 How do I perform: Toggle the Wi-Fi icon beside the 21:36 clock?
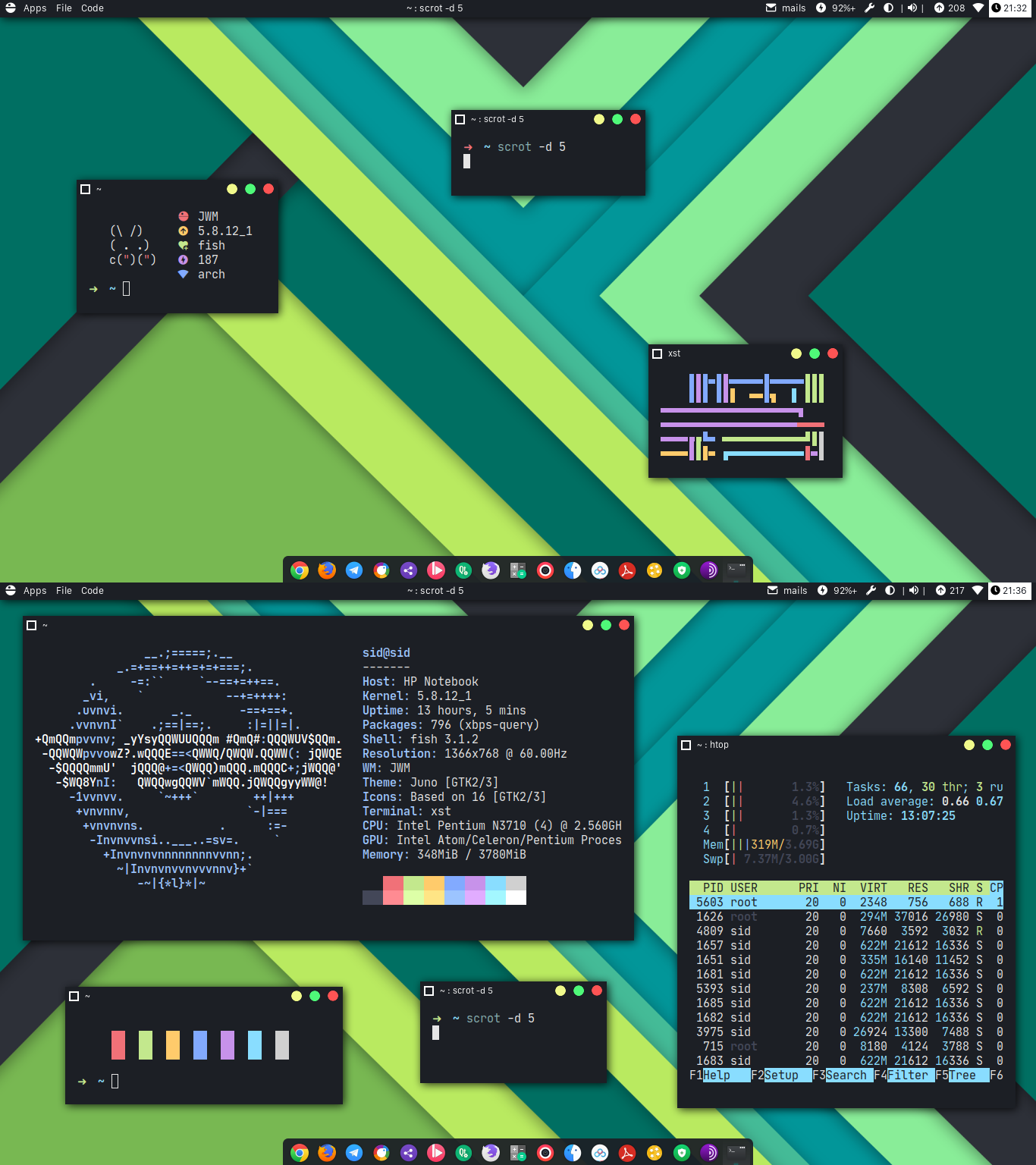[x=978, y=590]
